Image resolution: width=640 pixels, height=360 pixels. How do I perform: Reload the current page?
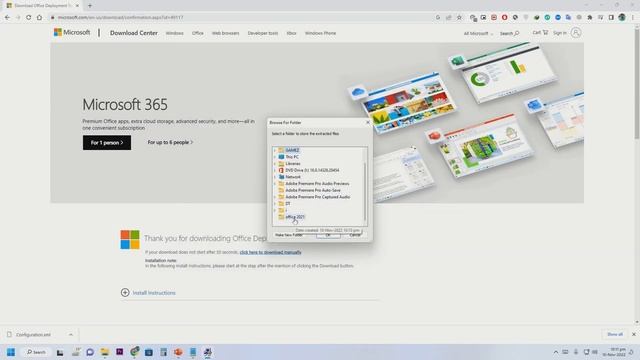point(28,18)
